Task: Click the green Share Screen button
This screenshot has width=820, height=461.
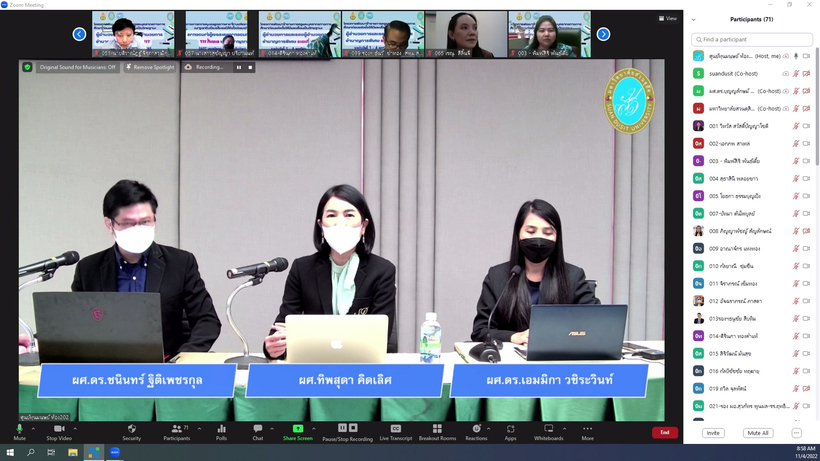Action: pos(298,432)
